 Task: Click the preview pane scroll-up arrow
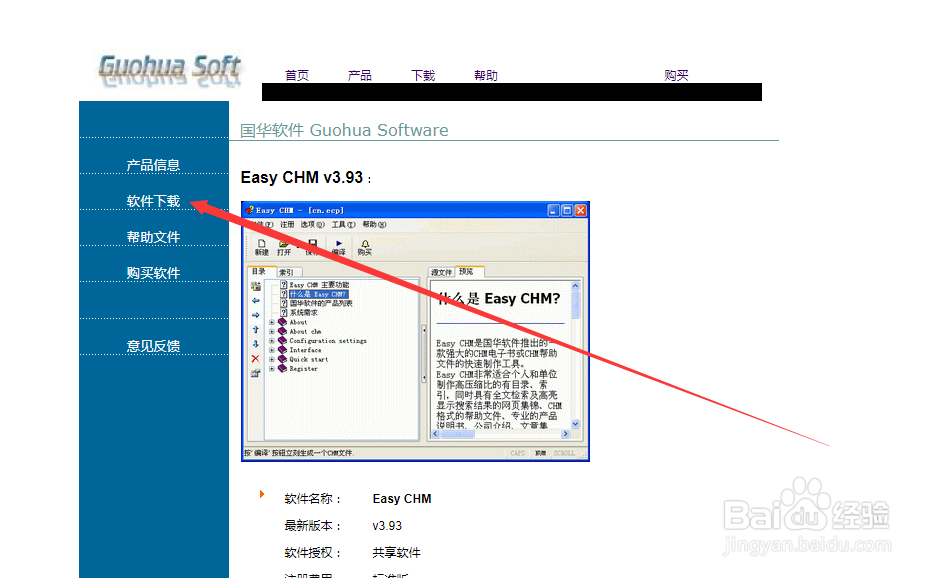pos(576,286)
